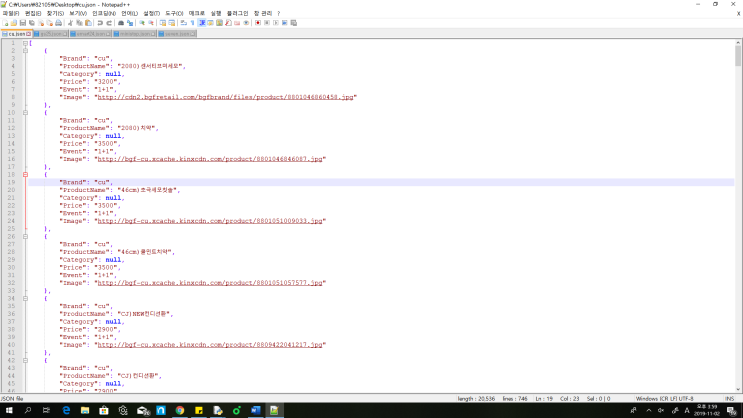Close the seven.json tab
The width and height of the screenshot is (743, 418).
[192, 34]
